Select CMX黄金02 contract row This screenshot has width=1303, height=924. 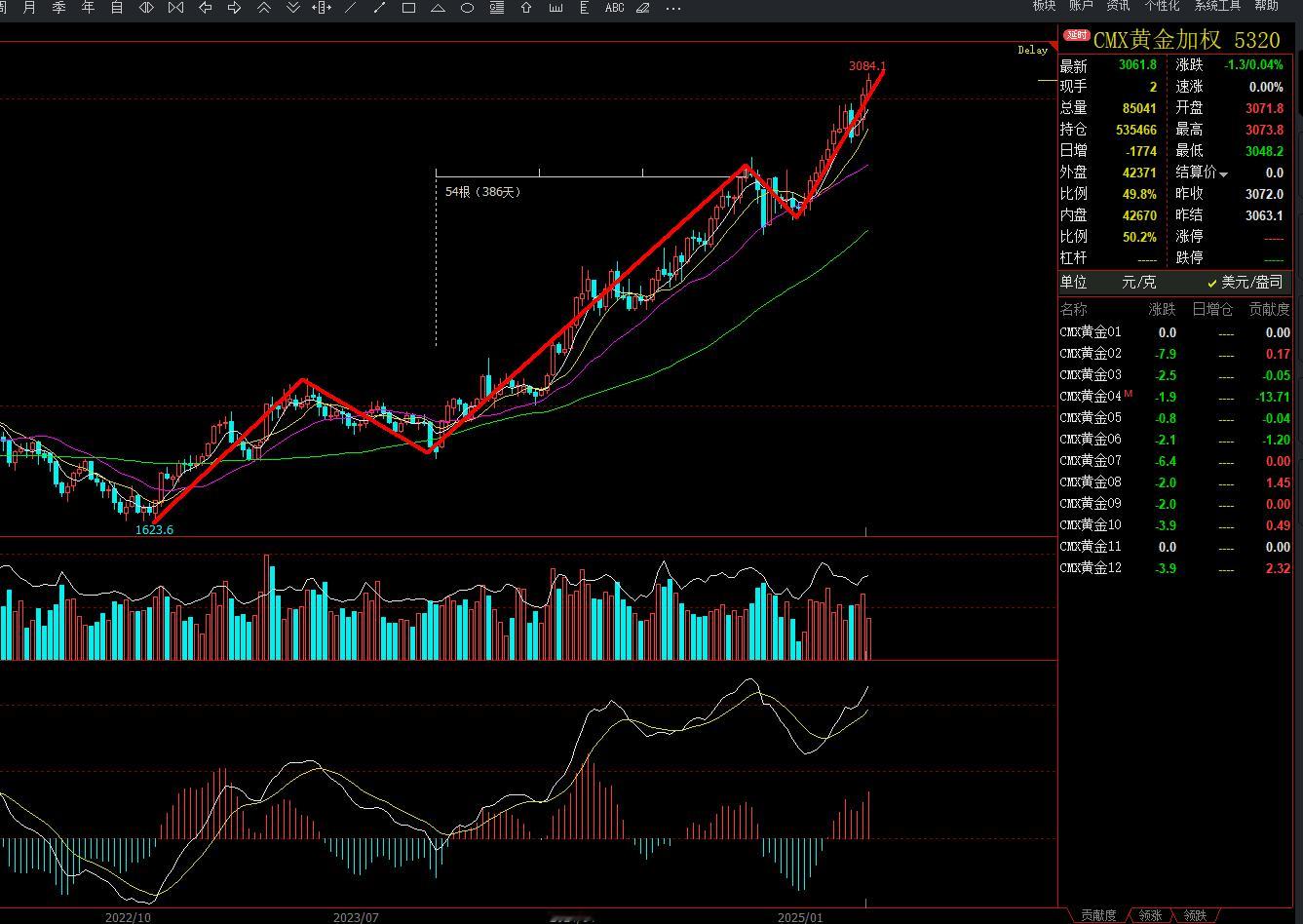1175,354
